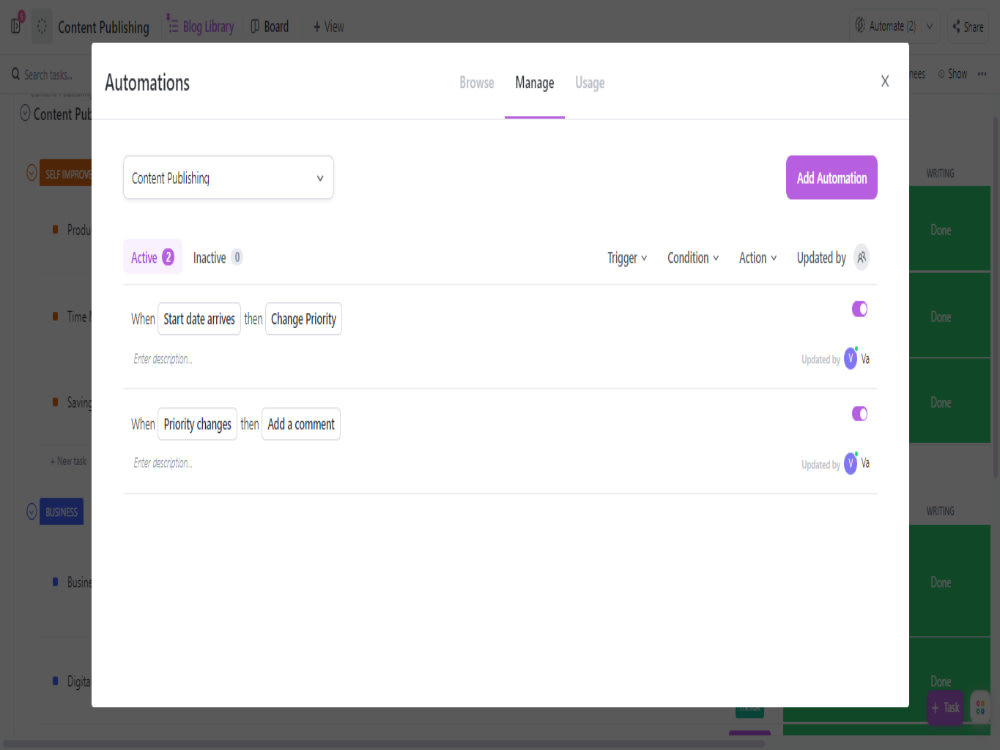Screen dimensions: 1000x750
Task: Switch to the Browse tab
Action: (476, 83)
